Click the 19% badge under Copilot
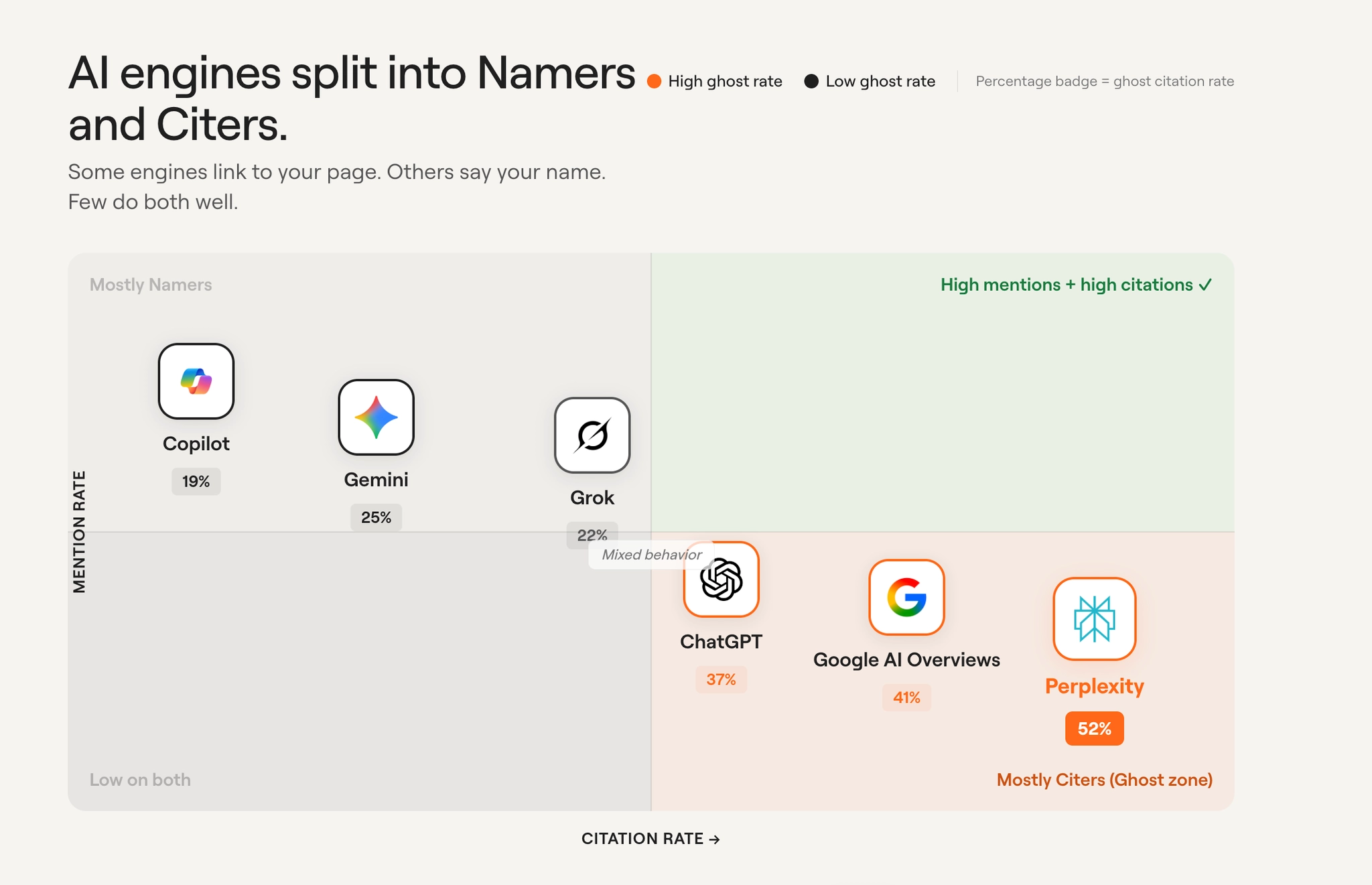This screenshot has width=1372, height=885. click(x=196, y=481)
